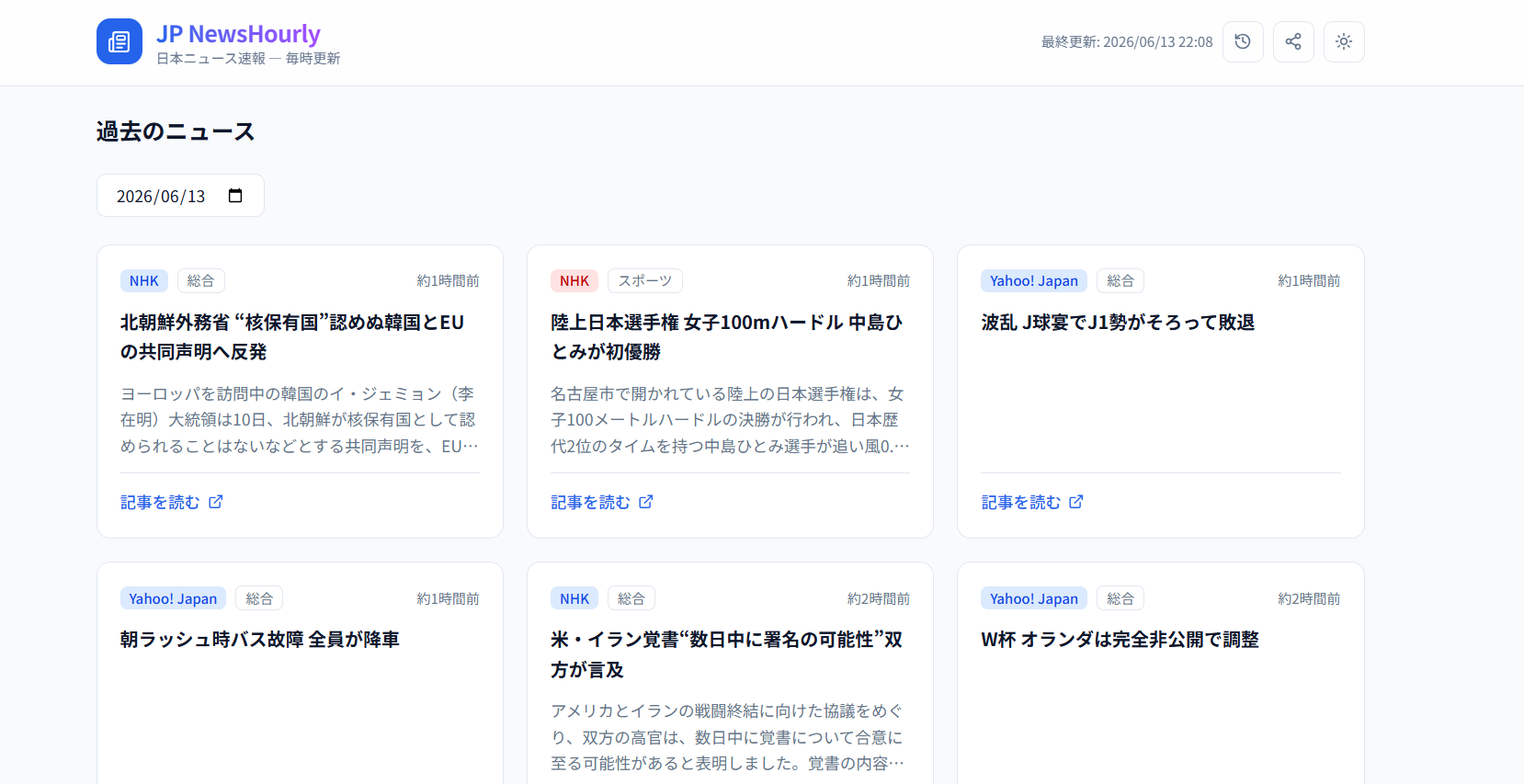Click 総合 tag on 米・イラン覚書 card

[631, 598]
